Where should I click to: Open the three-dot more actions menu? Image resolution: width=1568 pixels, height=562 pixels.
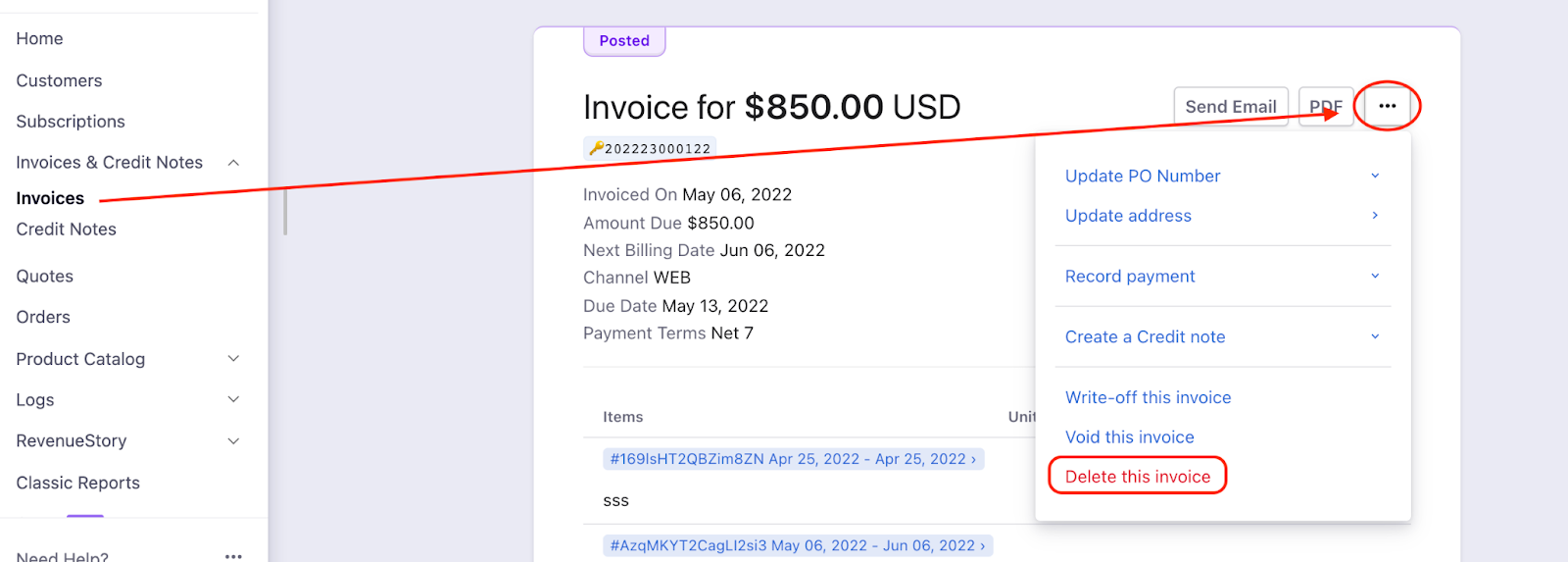pyautogui.click(x=1387, y=106)
